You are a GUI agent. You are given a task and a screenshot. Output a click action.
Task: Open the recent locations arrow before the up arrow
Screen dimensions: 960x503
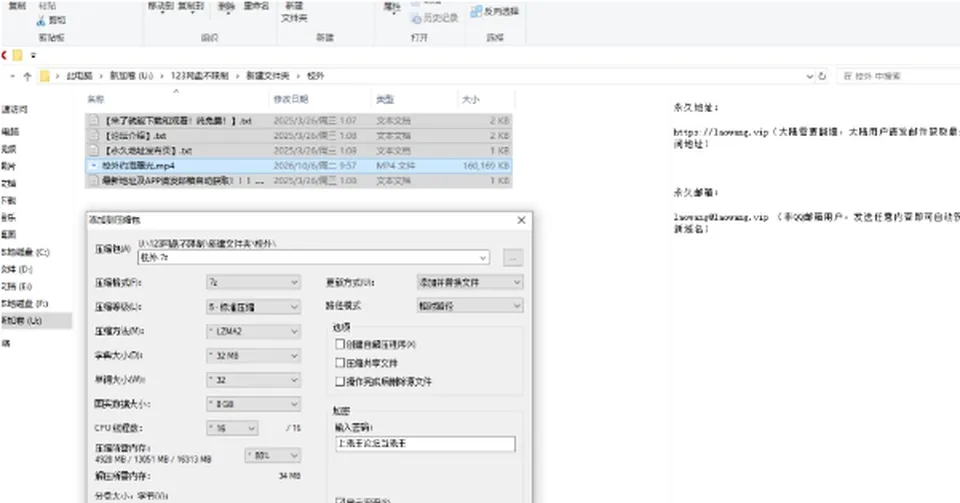click(12, 76)
